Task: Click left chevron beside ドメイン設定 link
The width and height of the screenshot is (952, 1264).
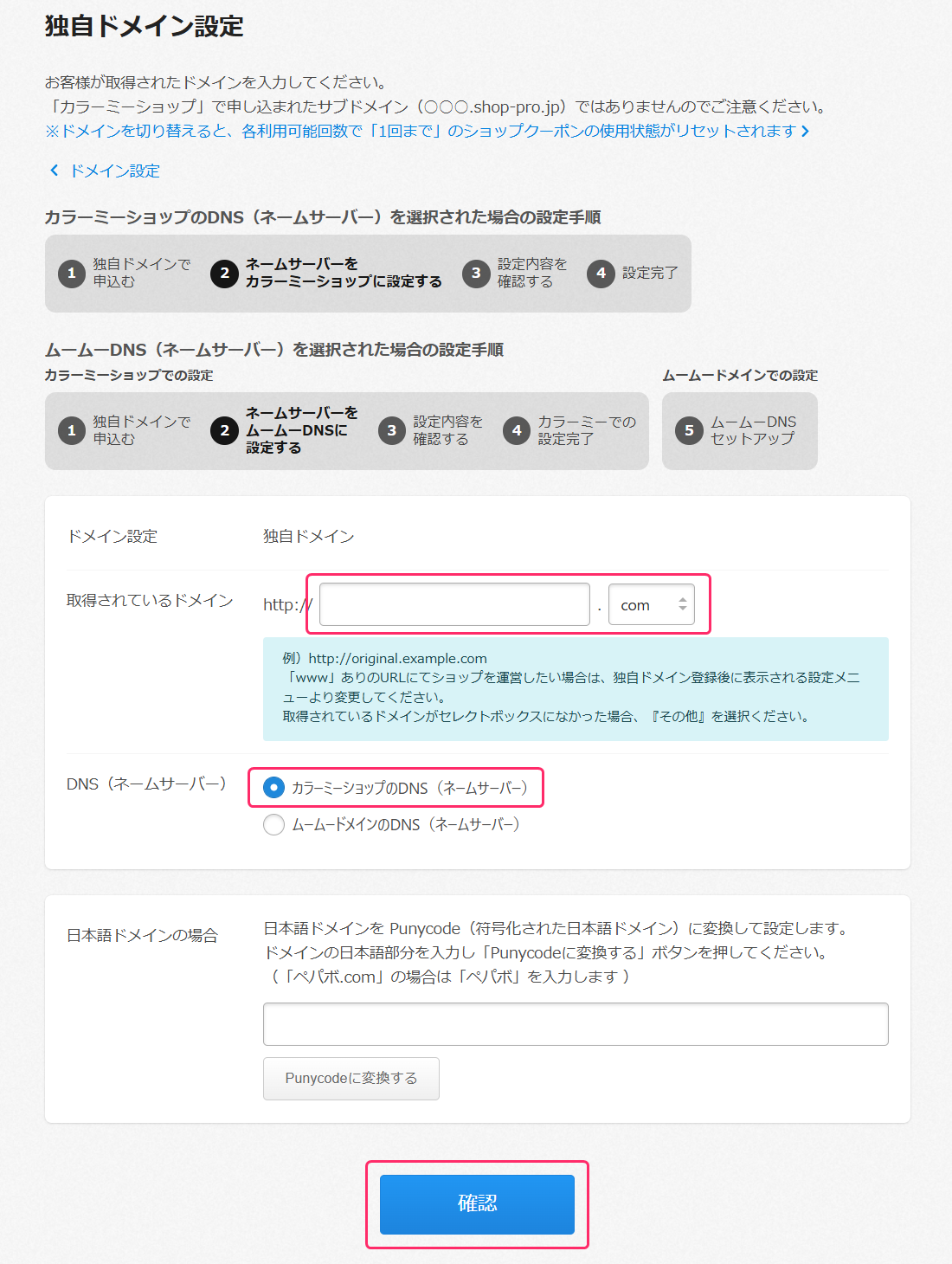Action: pyautogui.click(x=55, y=171)
